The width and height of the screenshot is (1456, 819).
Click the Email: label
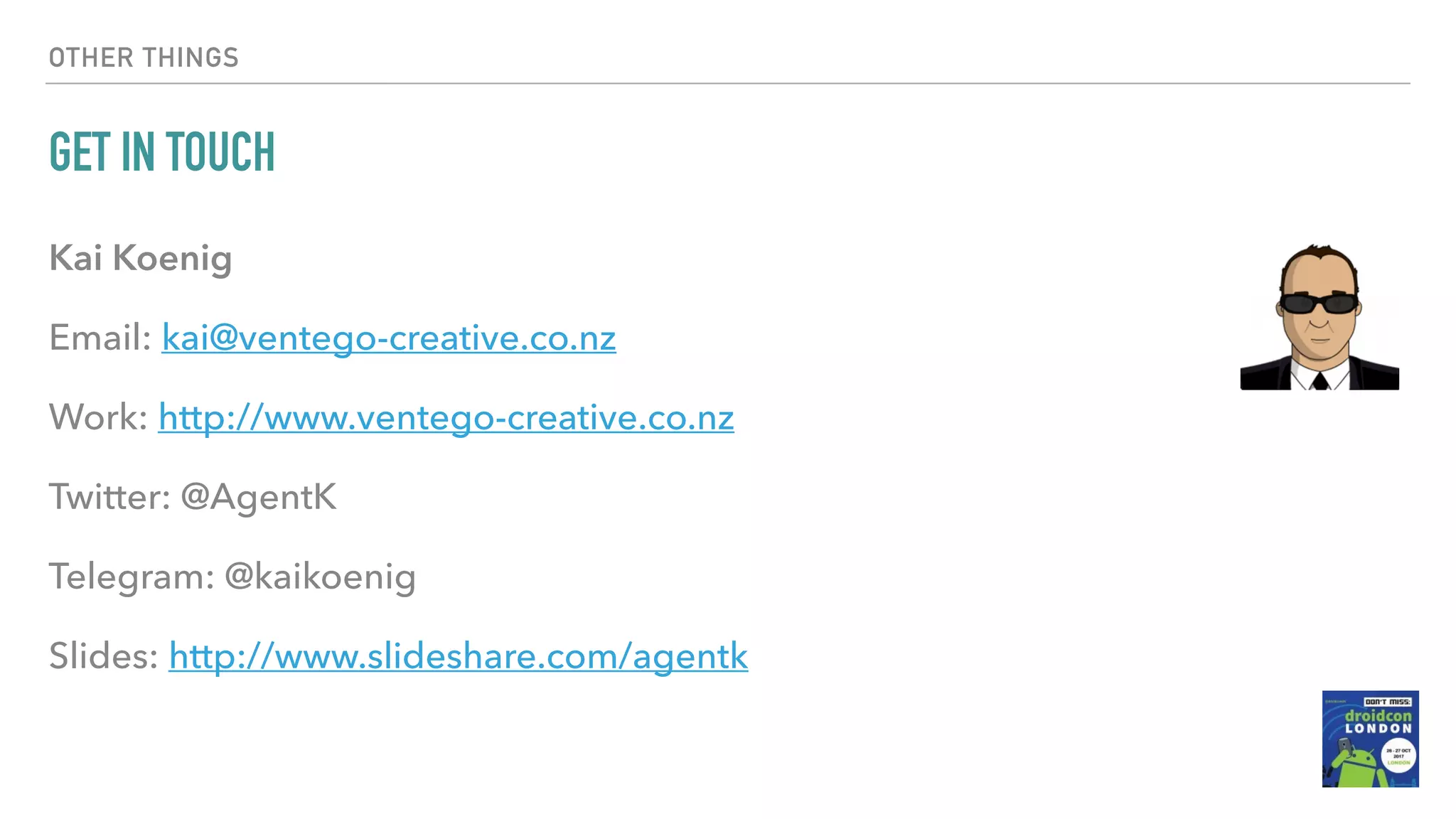click(100, 337)
